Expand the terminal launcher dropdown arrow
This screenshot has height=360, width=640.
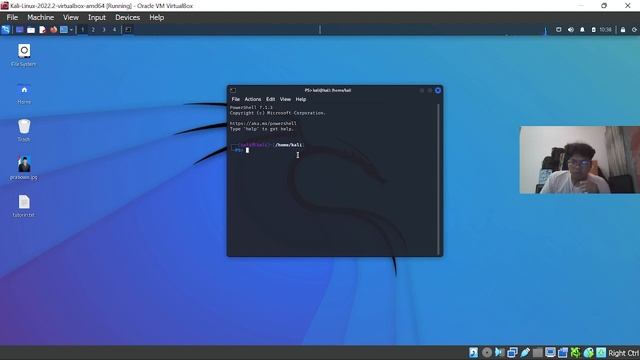[x=71, y=30]
